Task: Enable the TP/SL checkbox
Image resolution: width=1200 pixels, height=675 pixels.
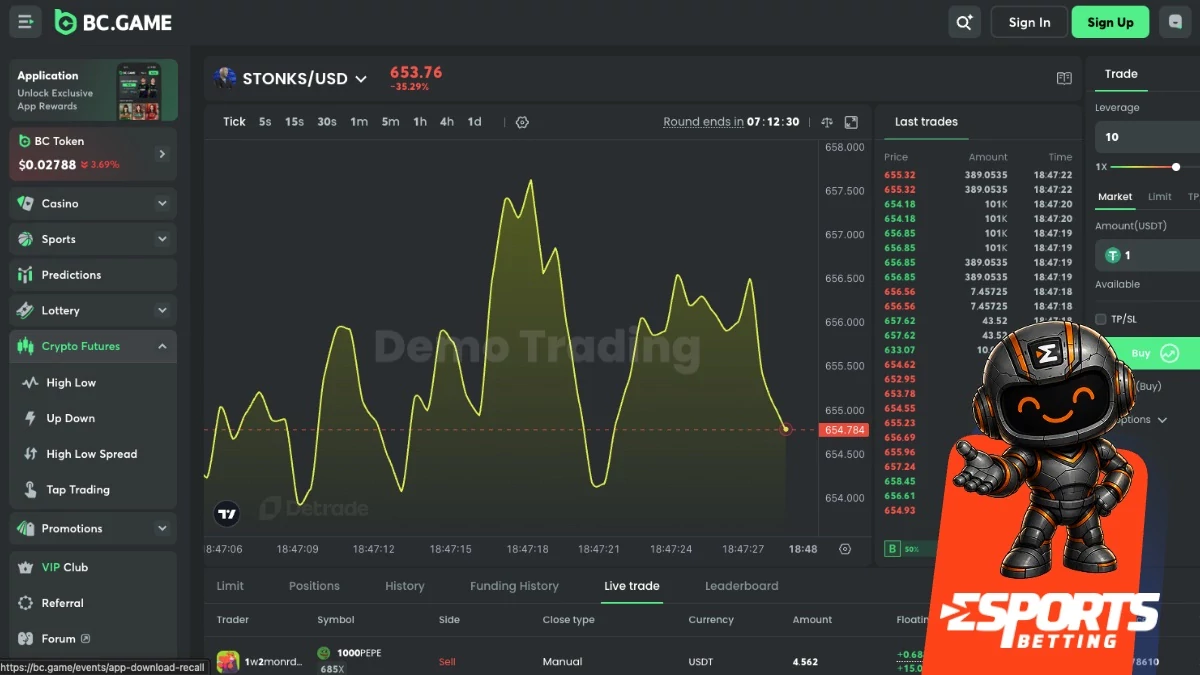Action: pos(1101,319)
